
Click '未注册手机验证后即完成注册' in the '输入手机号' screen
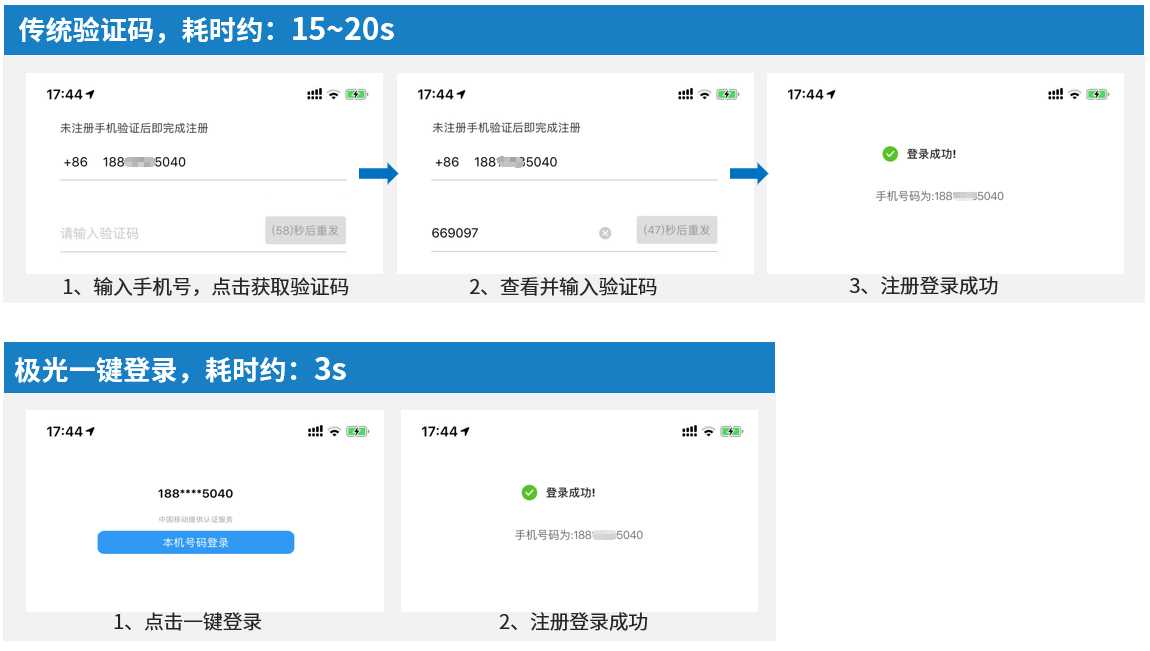coord(134,128)
